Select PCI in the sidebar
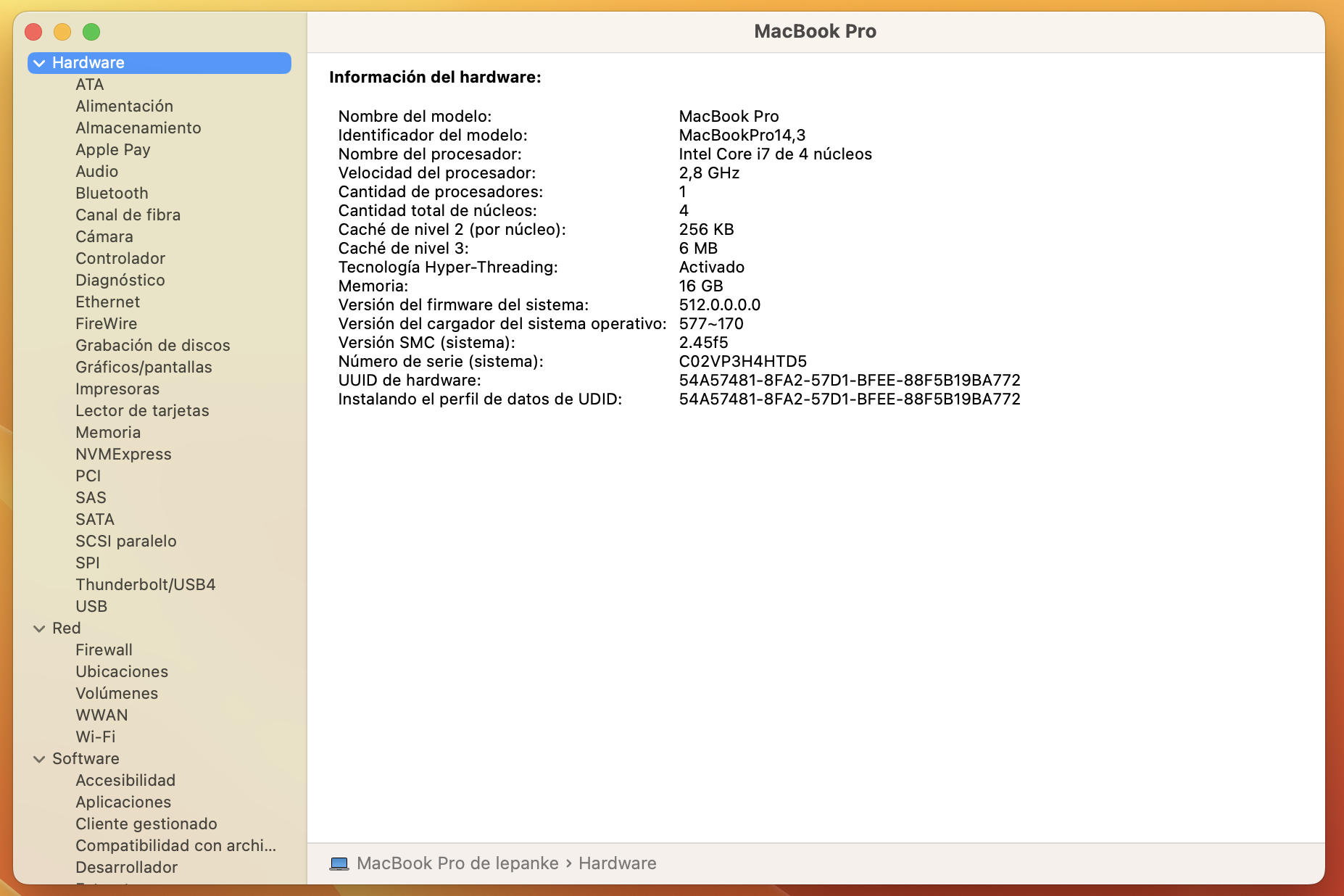 pos(88,476)
